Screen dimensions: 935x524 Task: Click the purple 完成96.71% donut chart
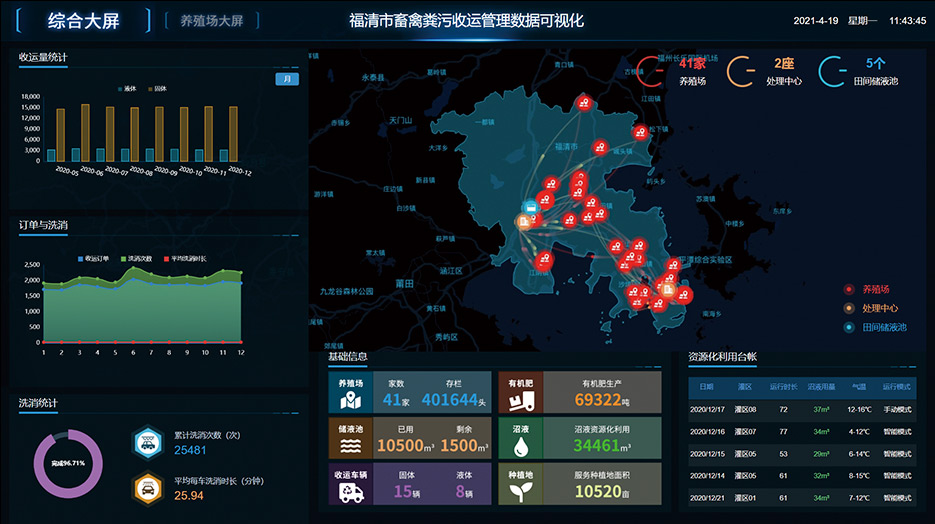68,464
